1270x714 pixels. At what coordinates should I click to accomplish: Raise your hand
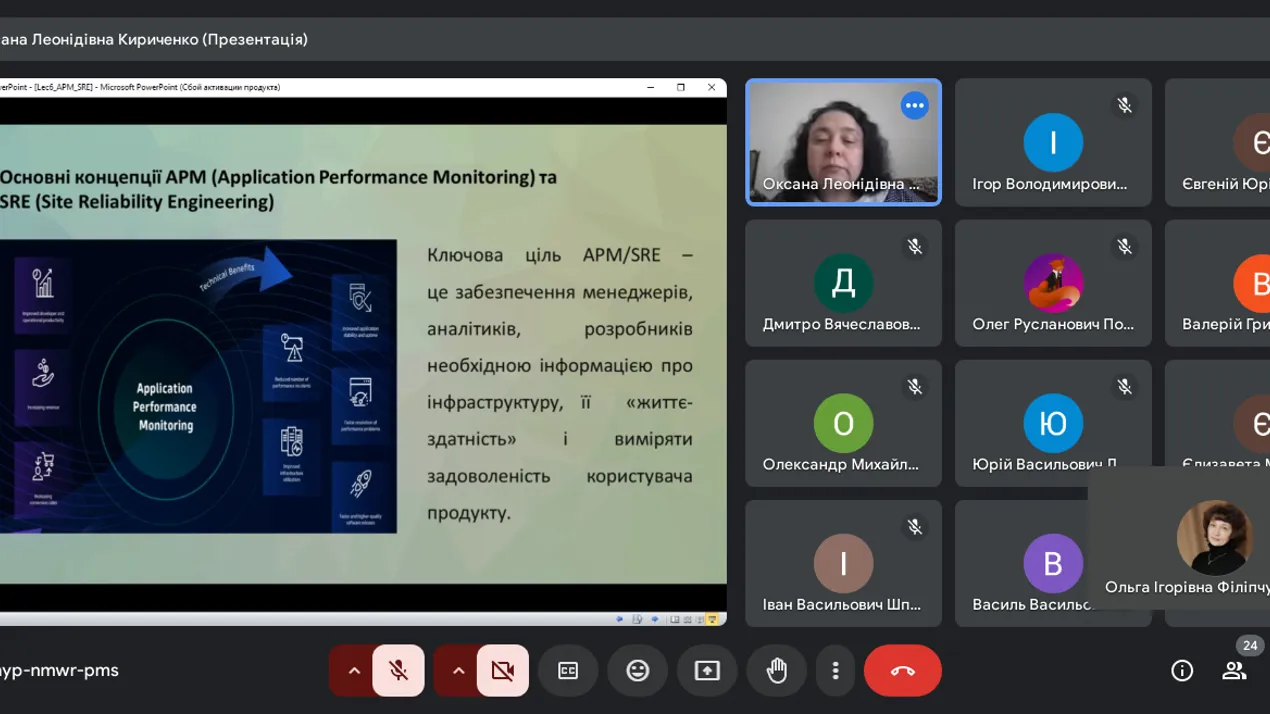[777, 671]
